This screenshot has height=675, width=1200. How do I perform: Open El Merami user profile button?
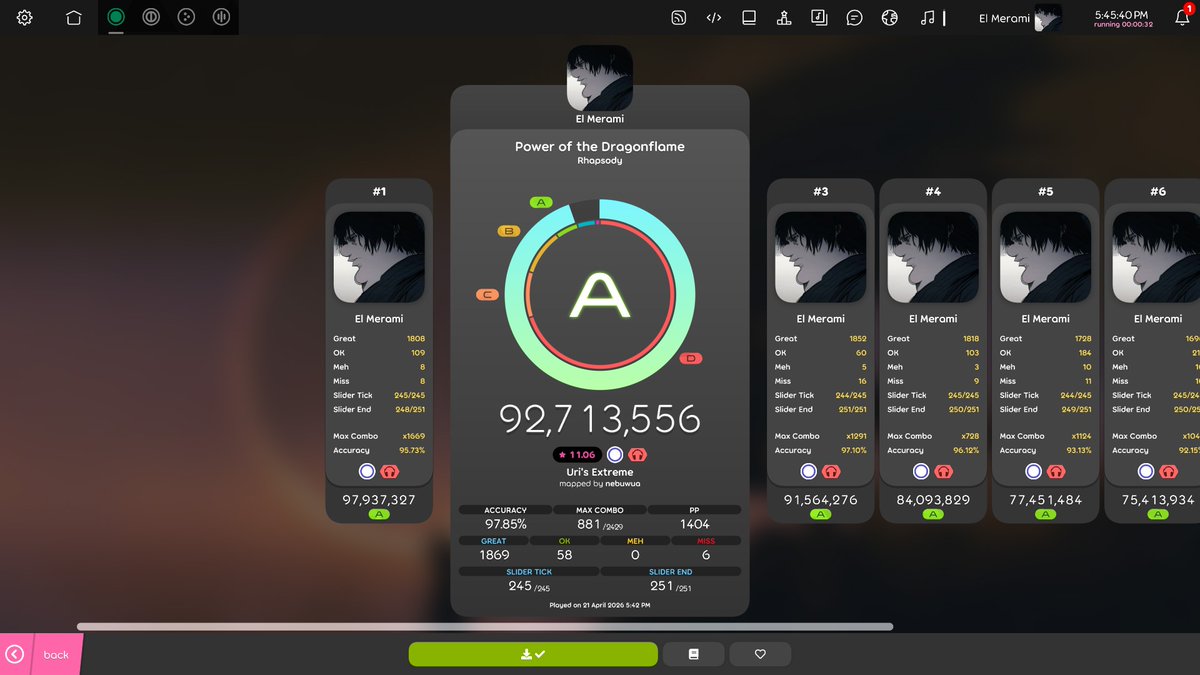click(1020, 17)
